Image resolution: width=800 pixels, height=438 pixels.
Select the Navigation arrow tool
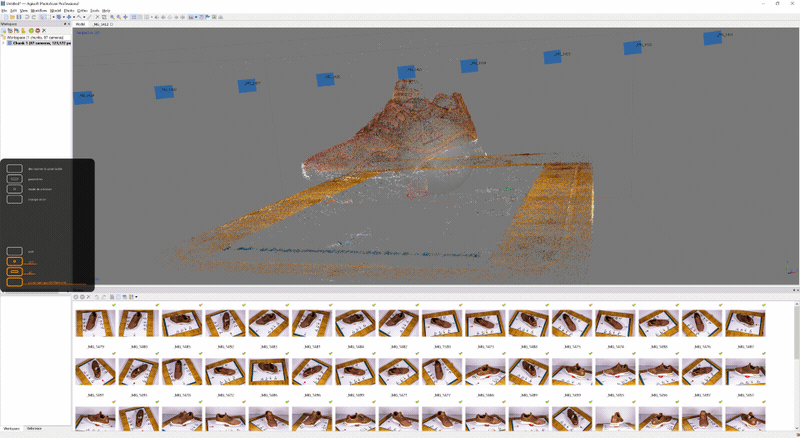(x=42, y=17)
